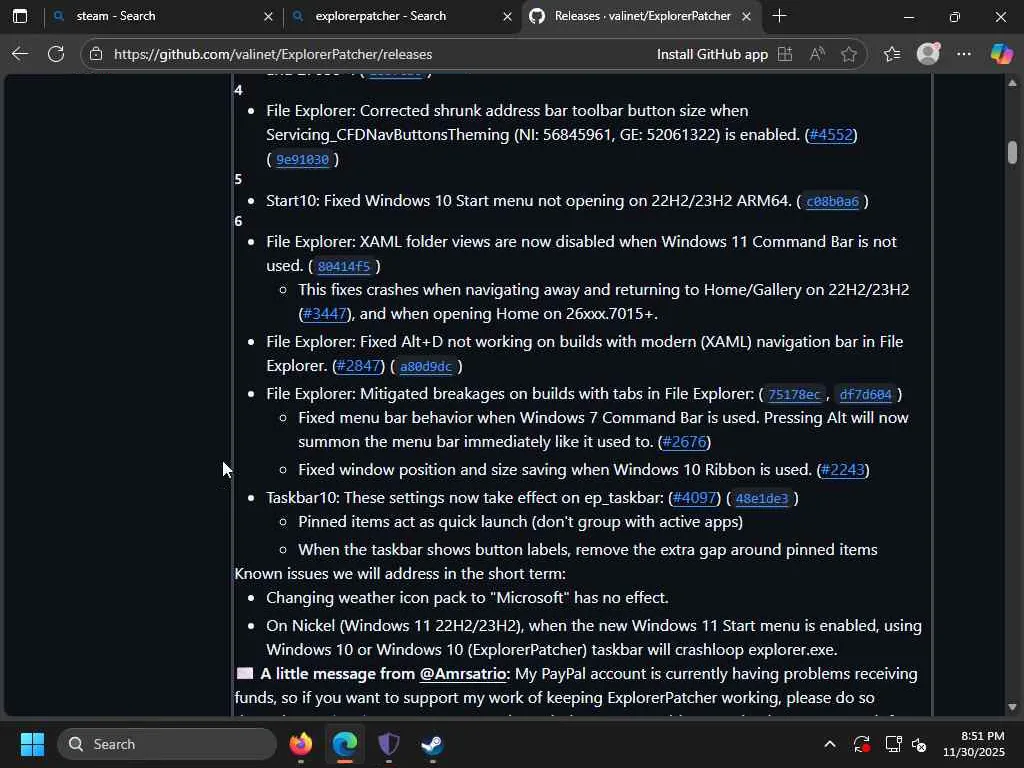Switch to the steam - Search tab
1024x768 pixels.
point(161,16)
